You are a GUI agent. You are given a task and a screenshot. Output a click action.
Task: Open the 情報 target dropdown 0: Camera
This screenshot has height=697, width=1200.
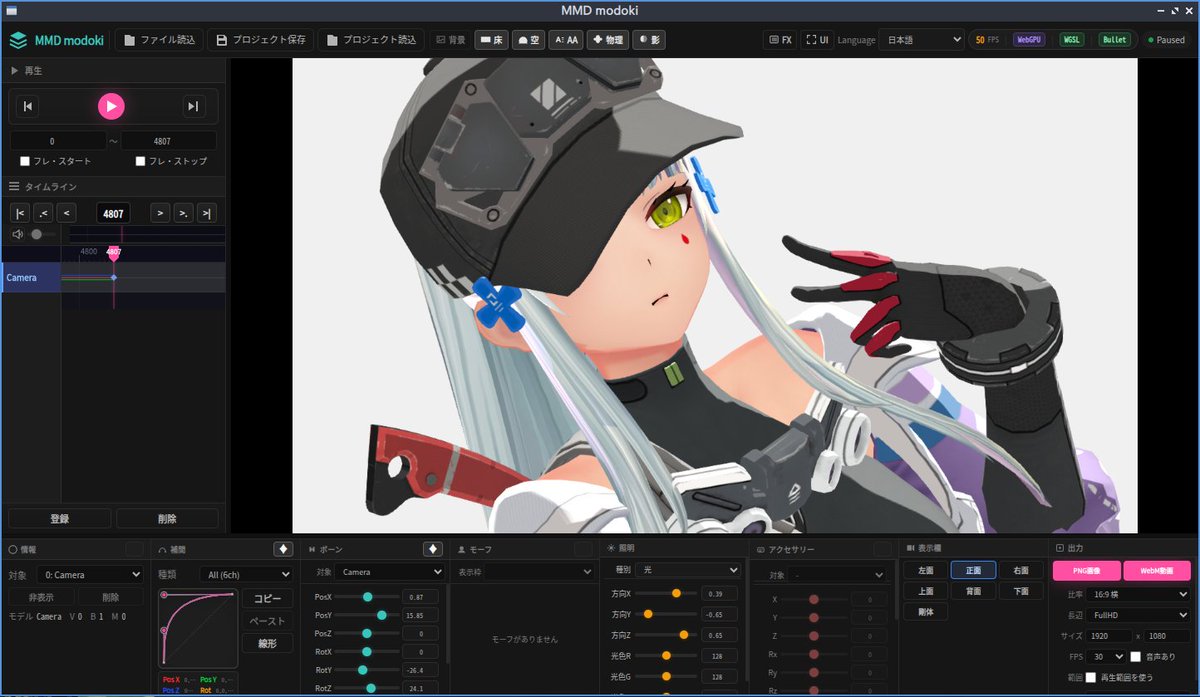coord(89,574)
